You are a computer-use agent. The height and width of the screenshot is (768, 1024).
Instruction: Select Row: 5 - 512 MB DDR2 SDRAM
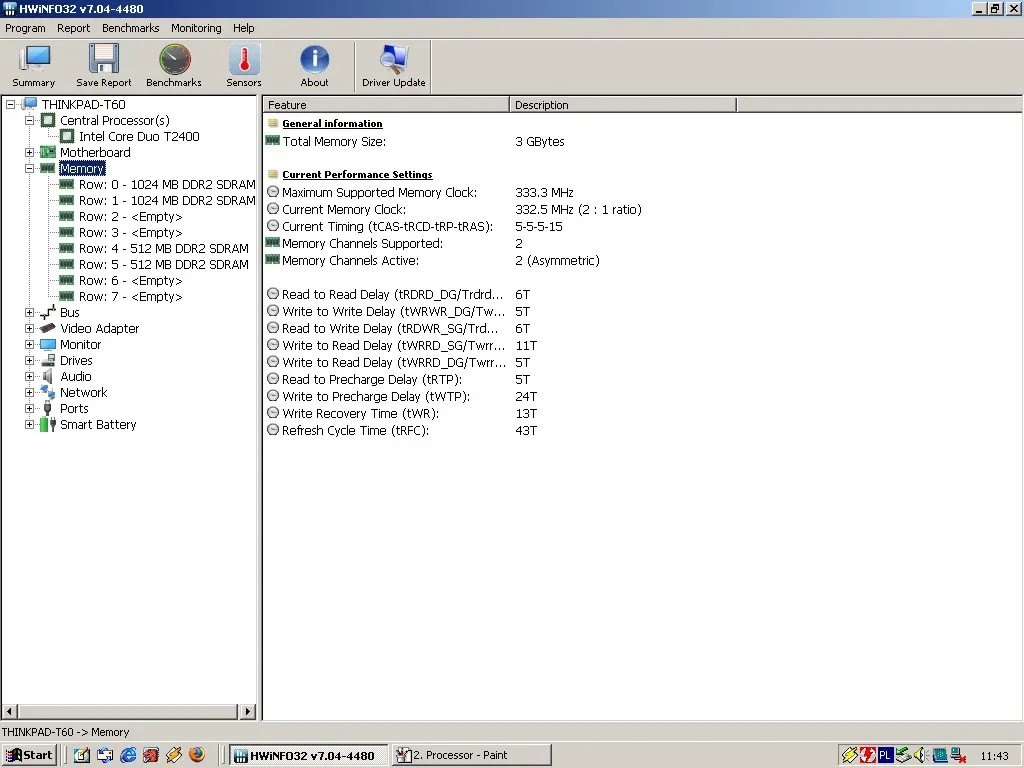pos(164,264)
